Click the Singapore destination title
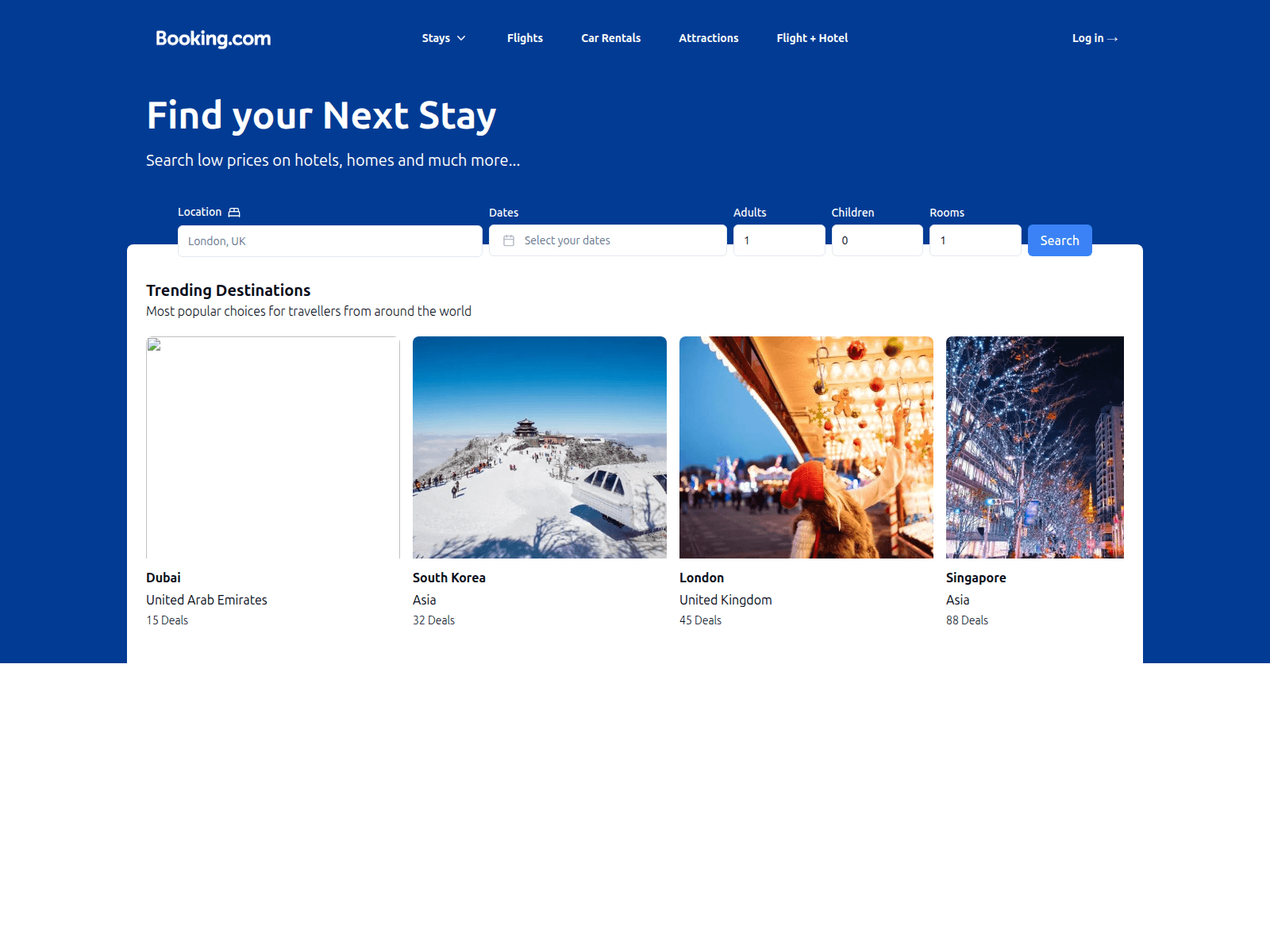The height and width of the screenshot is (952, 1270). pos(976,578)
